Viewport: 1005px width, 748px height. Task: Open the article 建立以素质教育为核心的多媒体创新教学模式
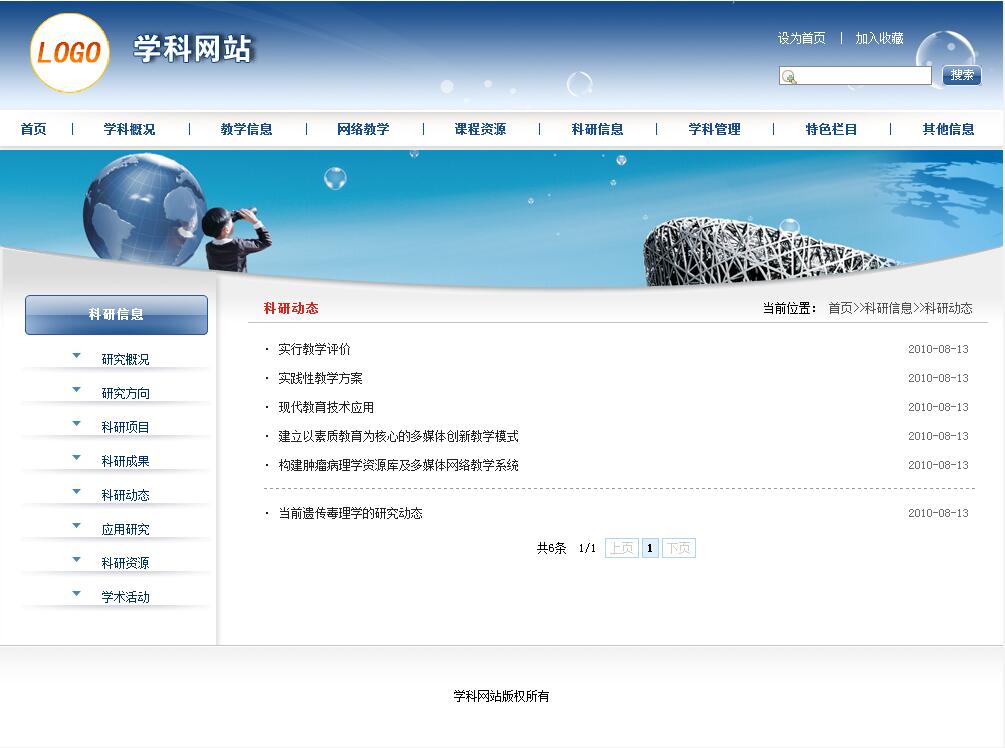tap(398, 436)
